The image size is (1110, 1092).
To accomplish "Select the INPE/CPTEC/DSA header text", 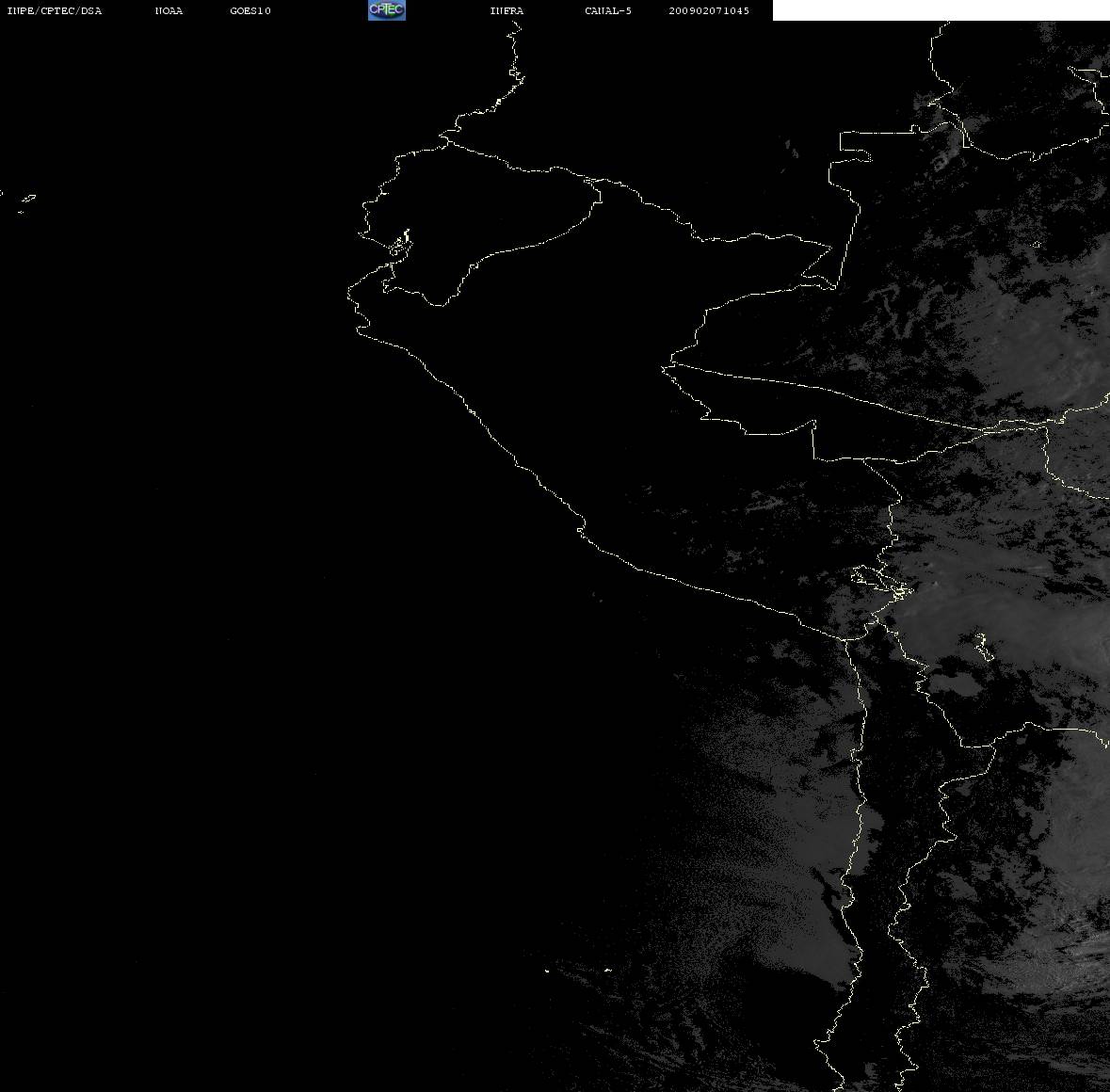I will (x=54, y=10).
